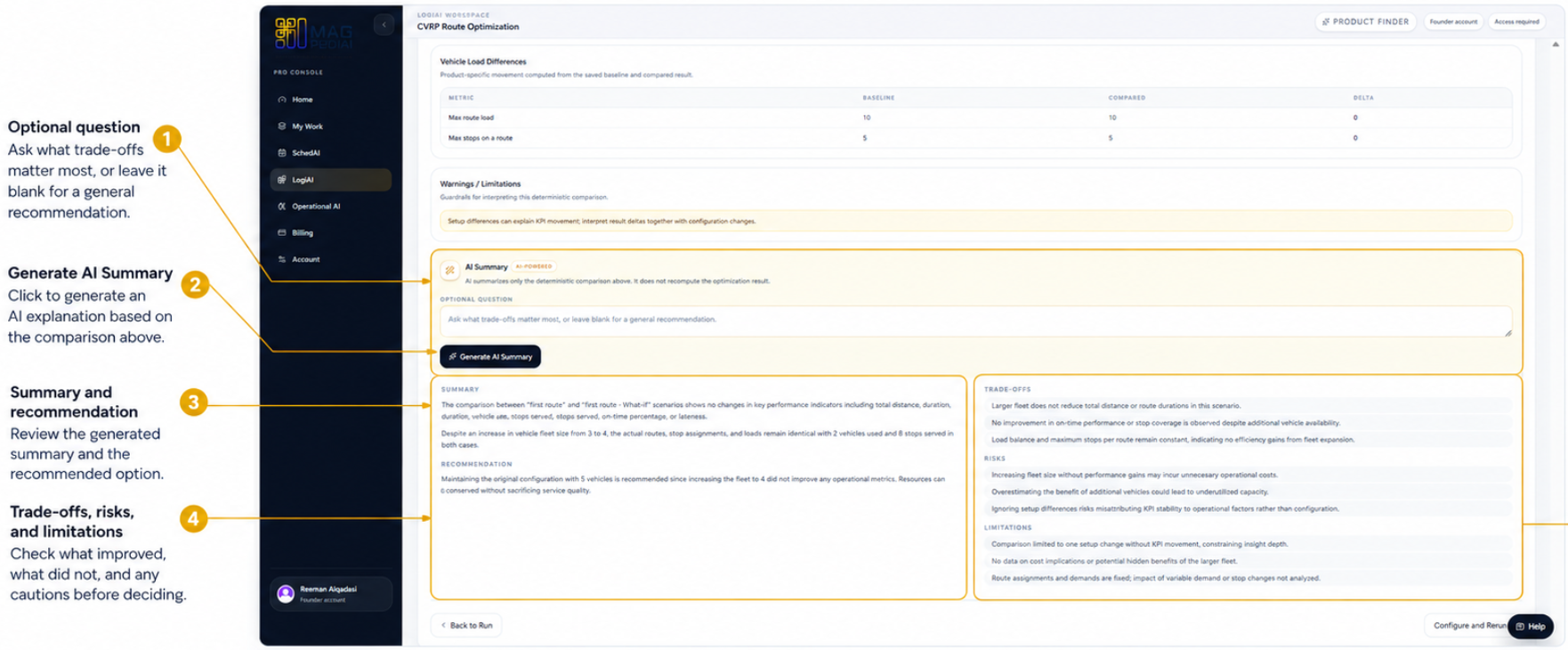
Task: Click the scrollbar up arrow
Action: [x=1555, y=45]
